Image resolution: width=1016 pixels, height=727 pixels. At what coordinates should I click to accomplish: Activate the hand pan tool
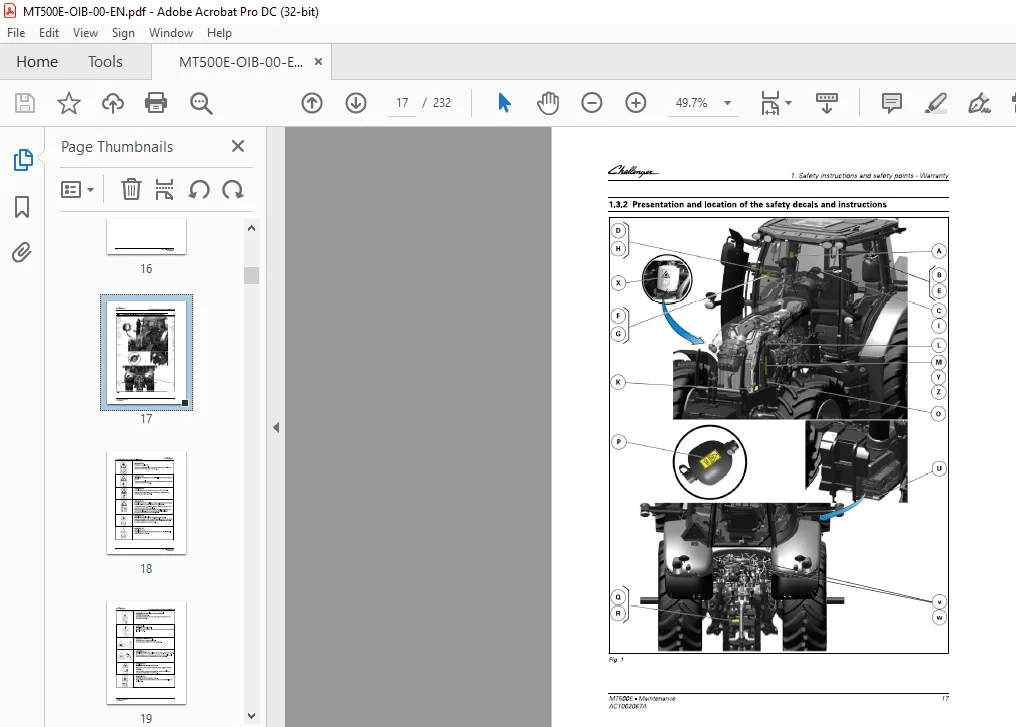coord(548,103)
